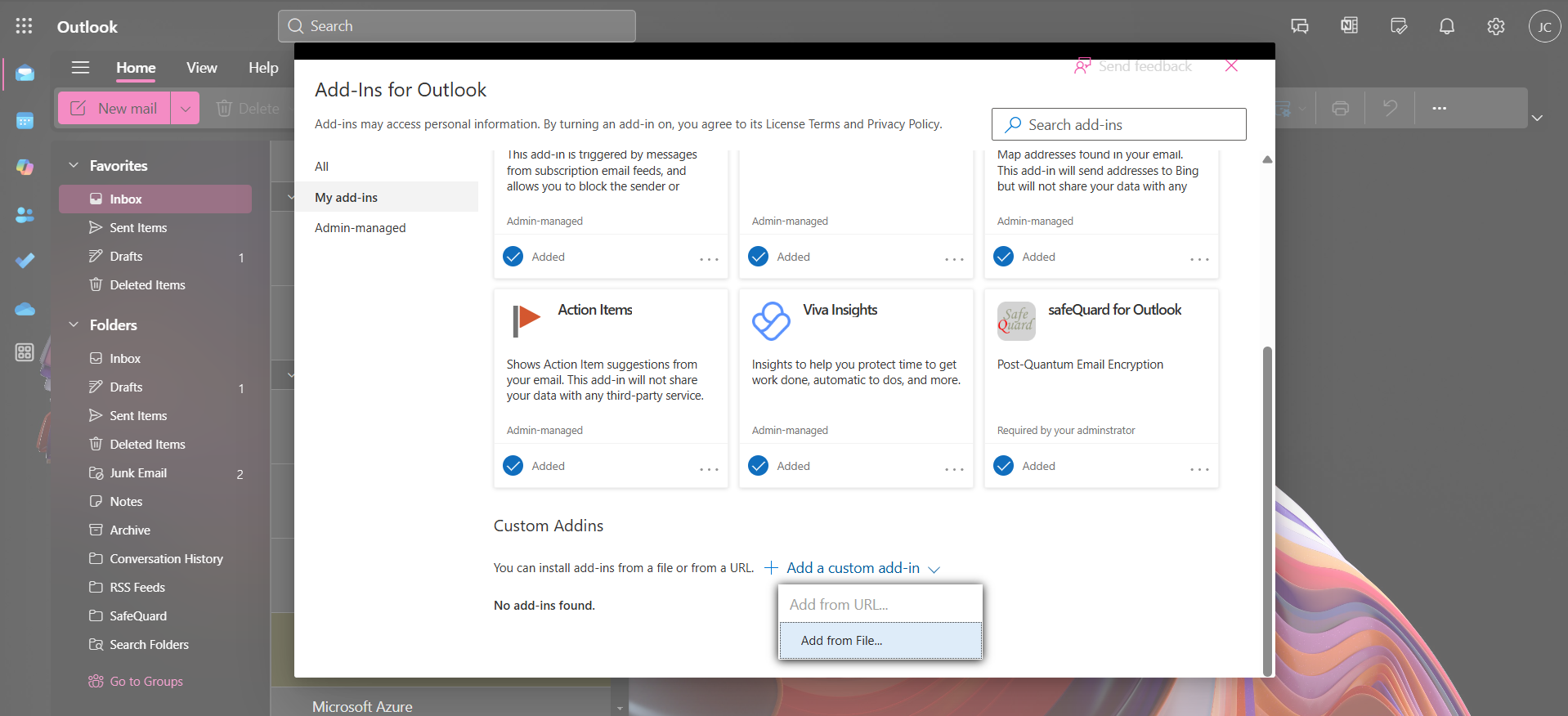Open safeQuard for Outlook more options
This screenshot has height=716, width=1568.
(x=1199, y=469)
